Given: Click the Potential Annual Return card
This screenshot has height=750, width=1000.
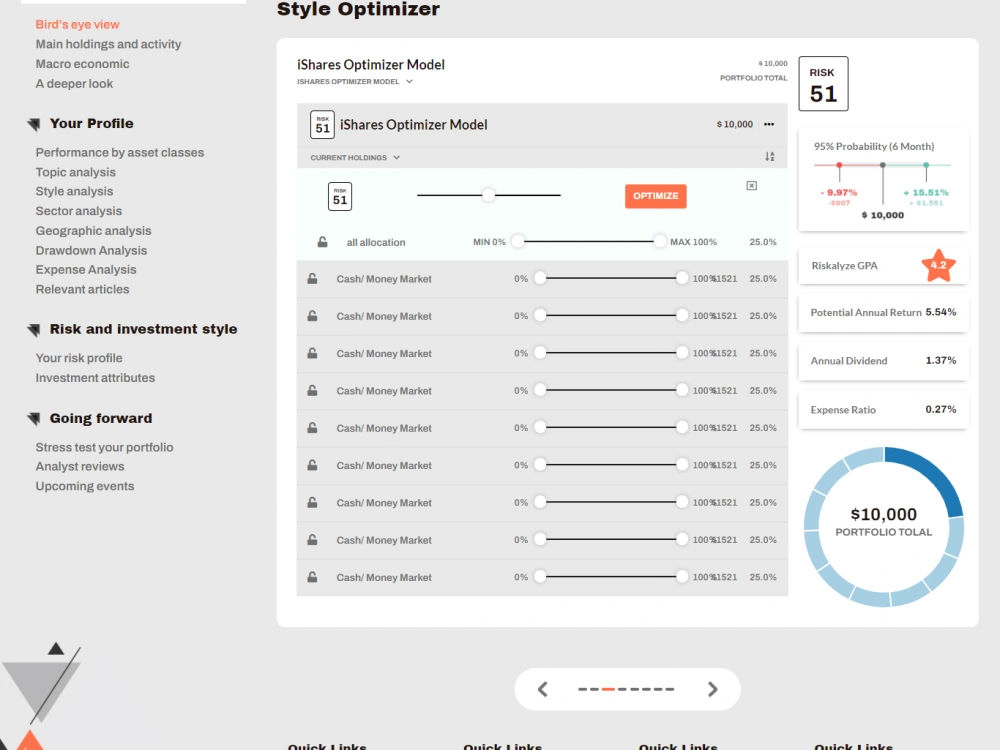Looking at the screenshot, I should (883, 312).
